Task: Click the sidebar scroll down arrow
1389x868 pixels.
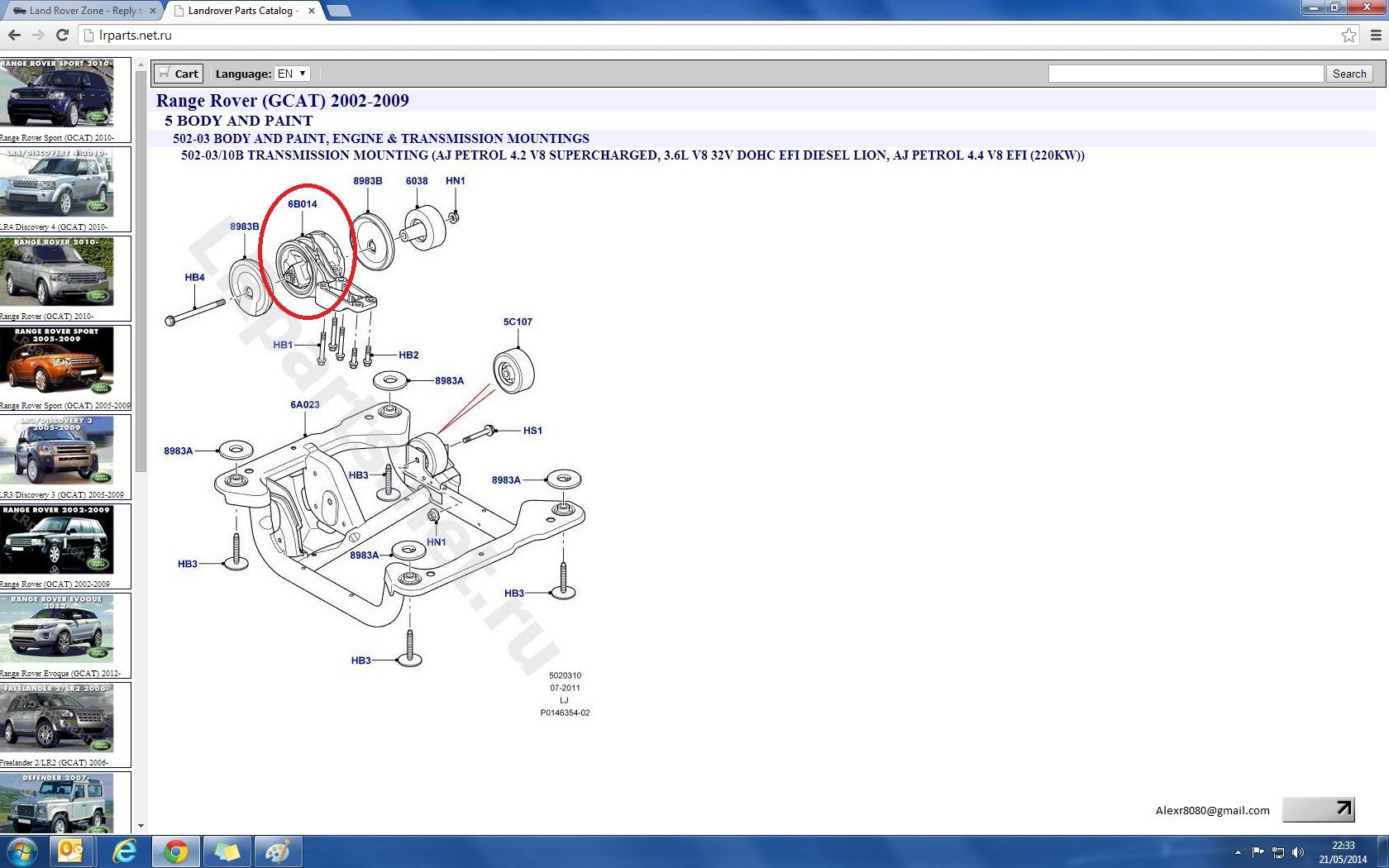Action: (x=141, y=825)
